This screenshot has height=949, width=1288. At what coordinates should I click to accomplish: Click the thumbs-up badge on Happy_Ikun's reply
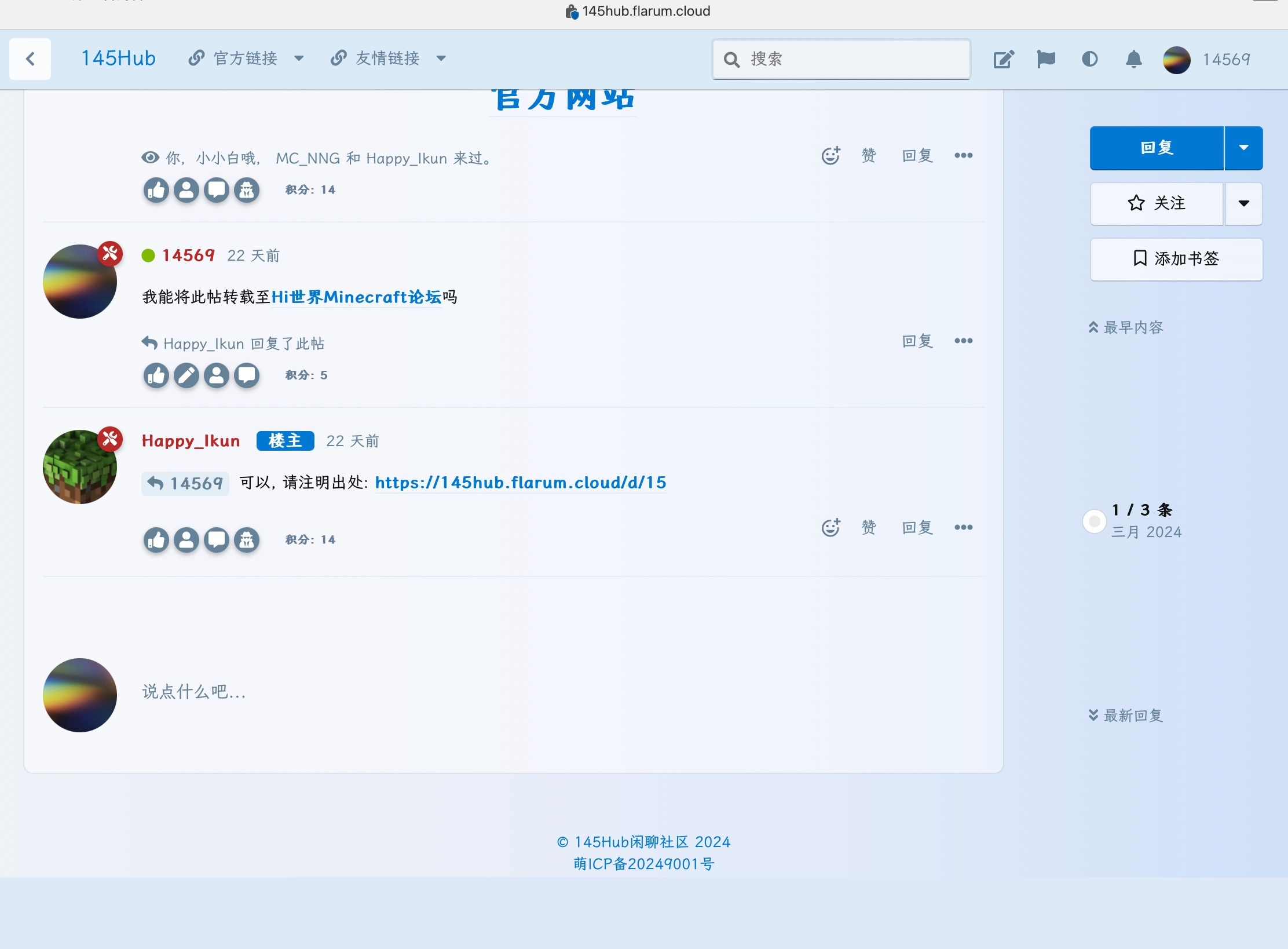[156, 540]
